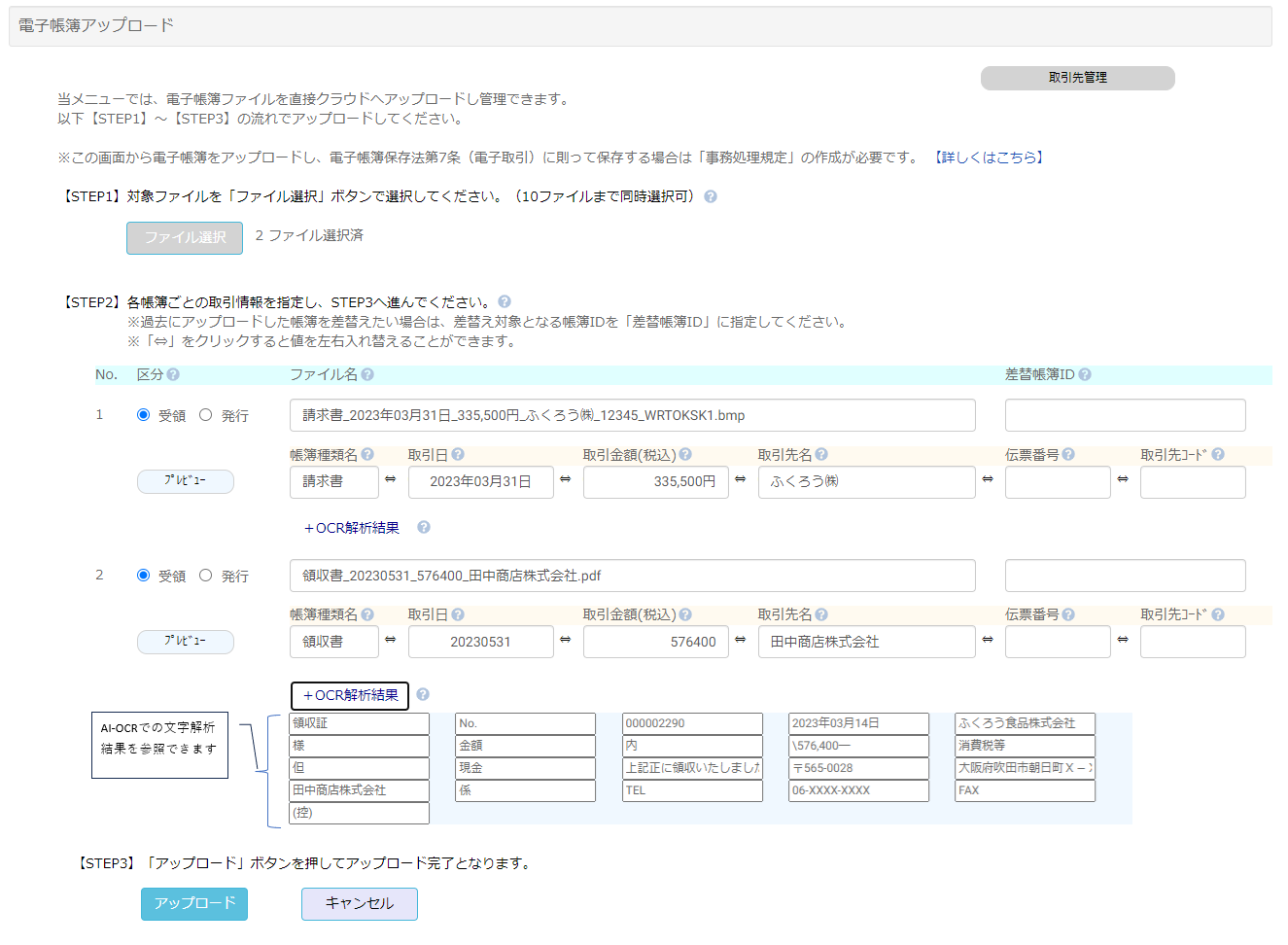
Task: Select 発行 radio button for file 2
Action: [206, 576]
